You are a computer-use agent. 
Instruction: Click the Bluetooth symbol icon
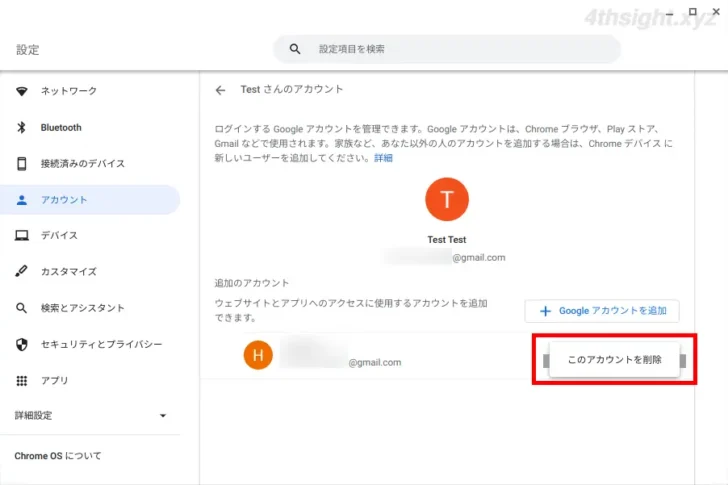click(21, 127)
